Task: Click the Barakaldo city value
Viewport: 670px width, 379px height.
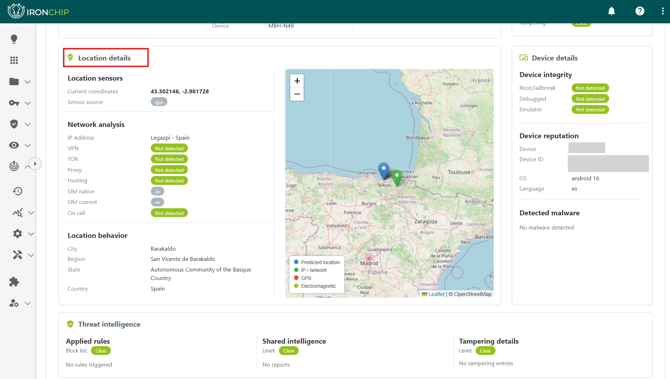Action: pyautogui.click(x=163, y=249)
